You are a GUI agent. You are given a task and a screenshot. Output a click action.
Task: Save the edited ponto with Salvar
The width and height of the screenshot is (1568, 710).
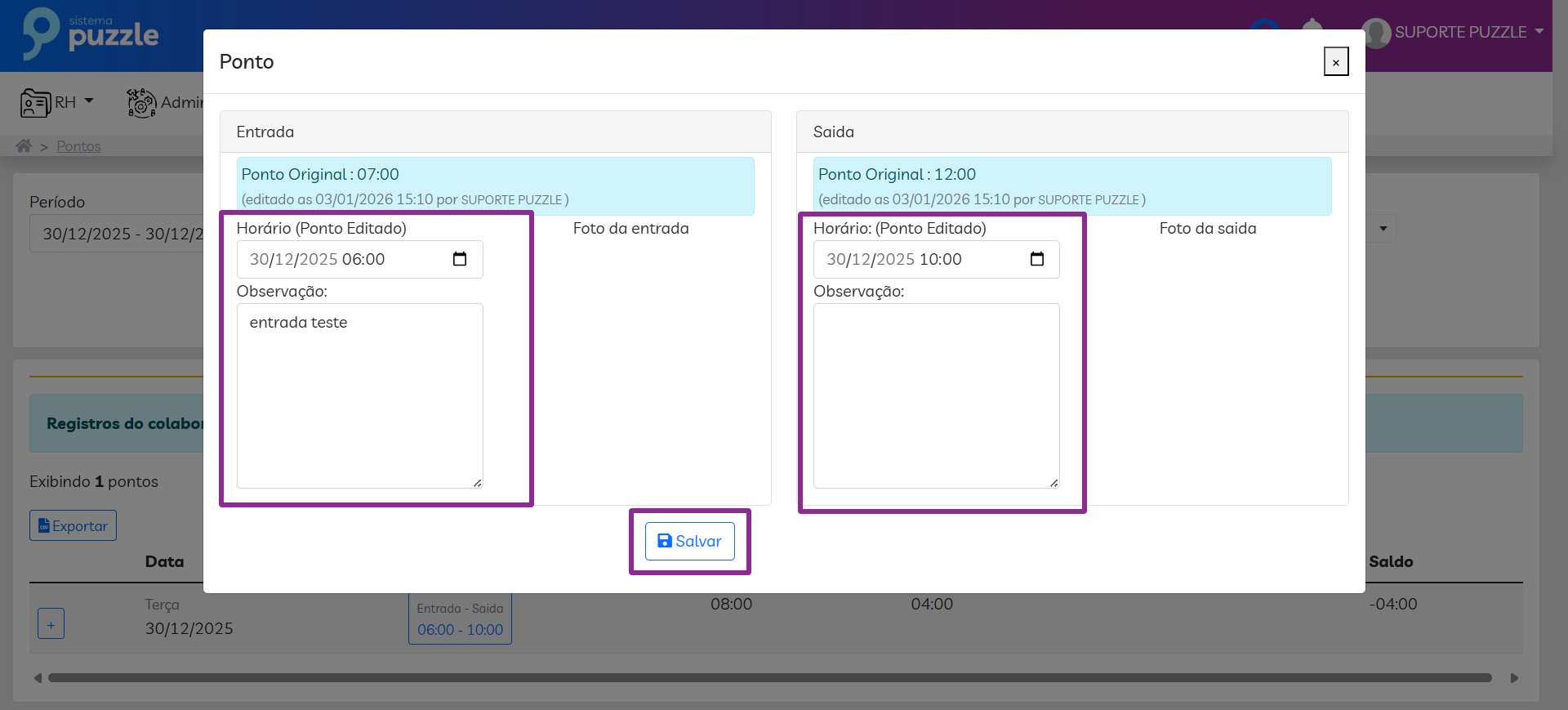(x=689, y=541)
